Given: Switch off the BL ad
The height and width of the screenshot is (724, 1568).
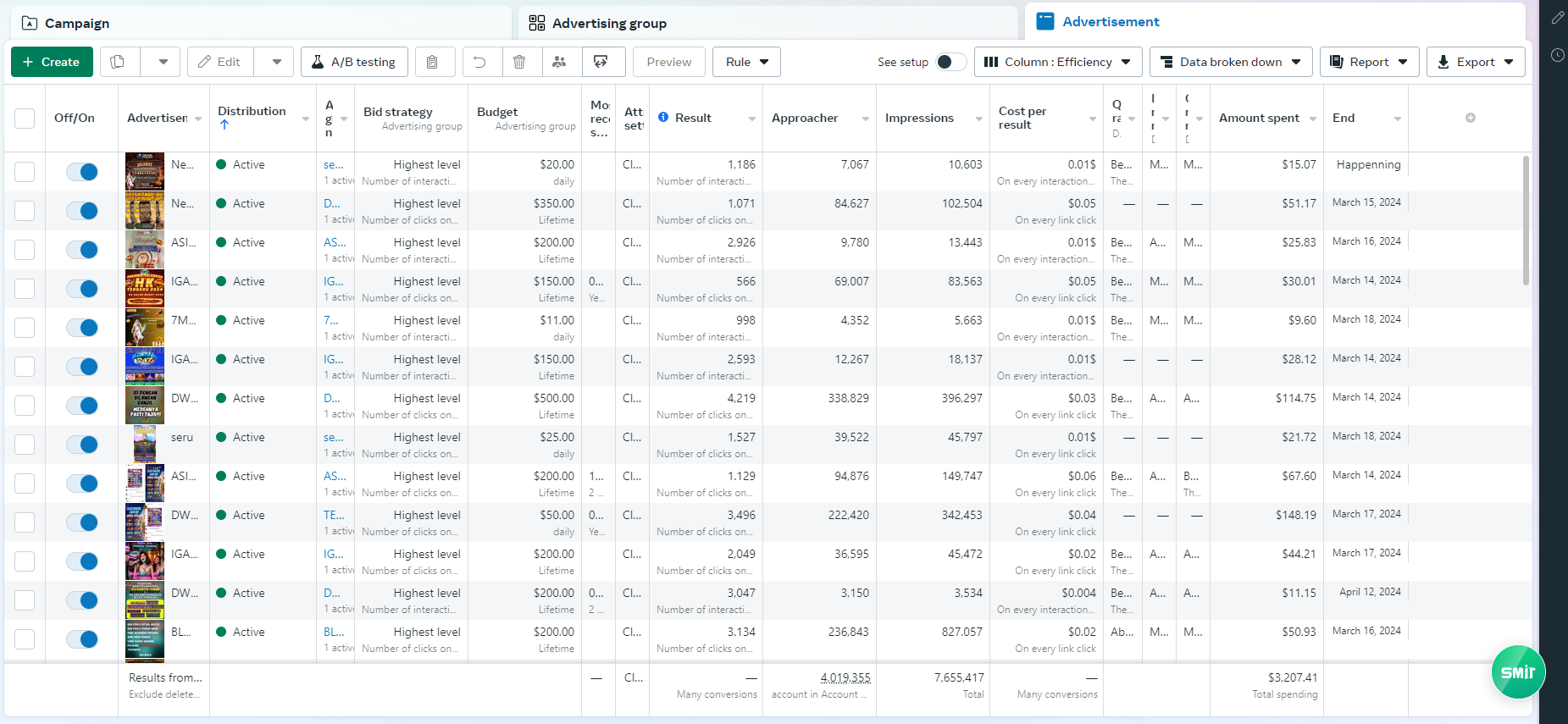Looking at the screenshot, I should [x=82, y=639].
